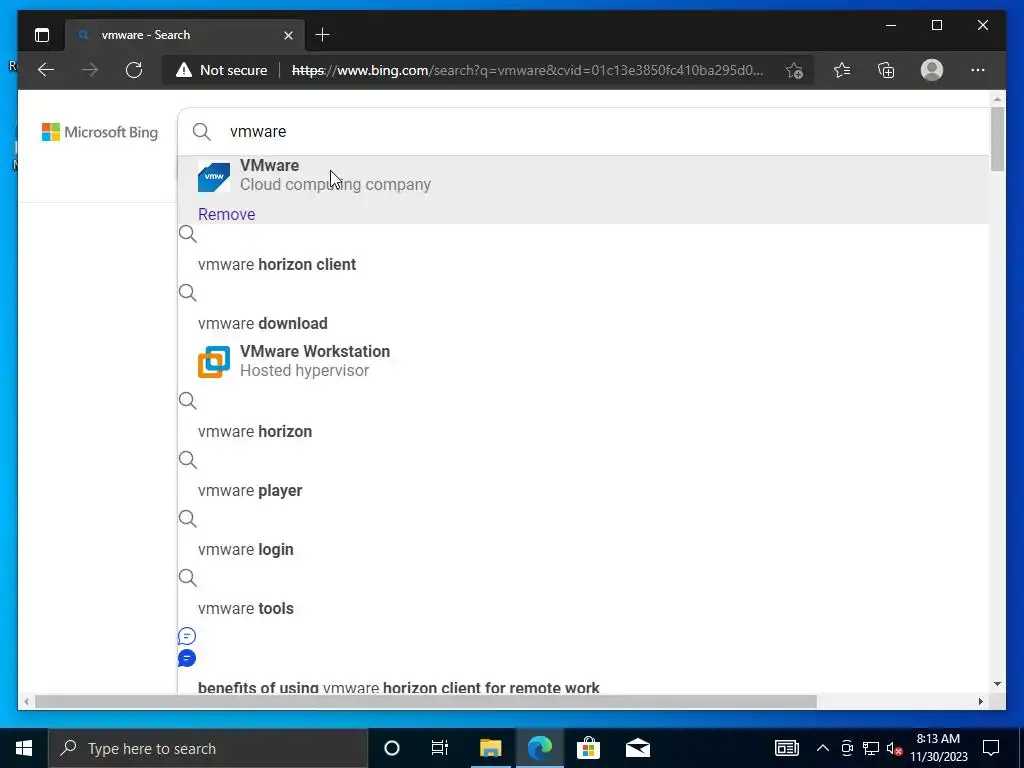Open the clock showing 8:13 AM

[x=938, y=748]
